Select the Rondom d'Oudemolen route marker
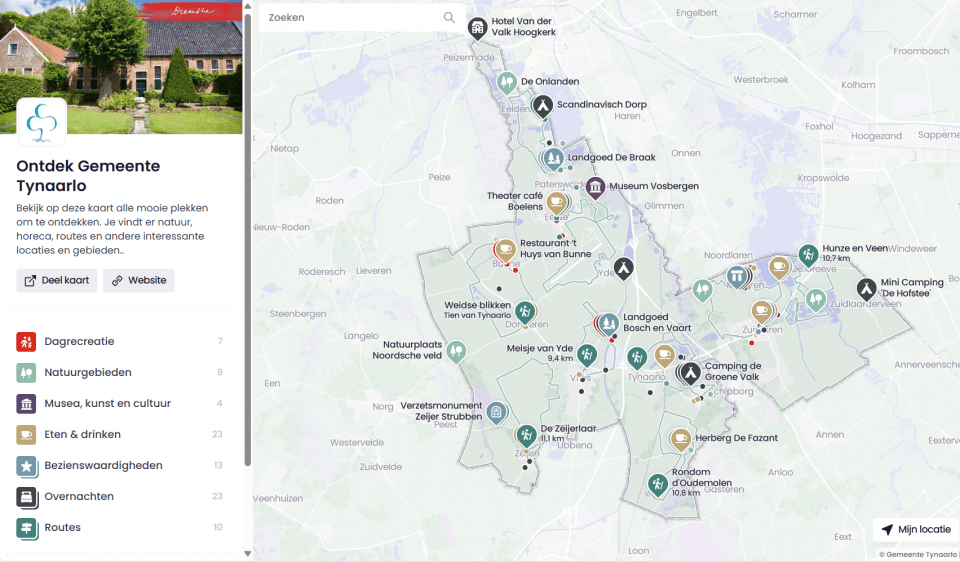This screenshot has width=960, height=562. [657, 484]
